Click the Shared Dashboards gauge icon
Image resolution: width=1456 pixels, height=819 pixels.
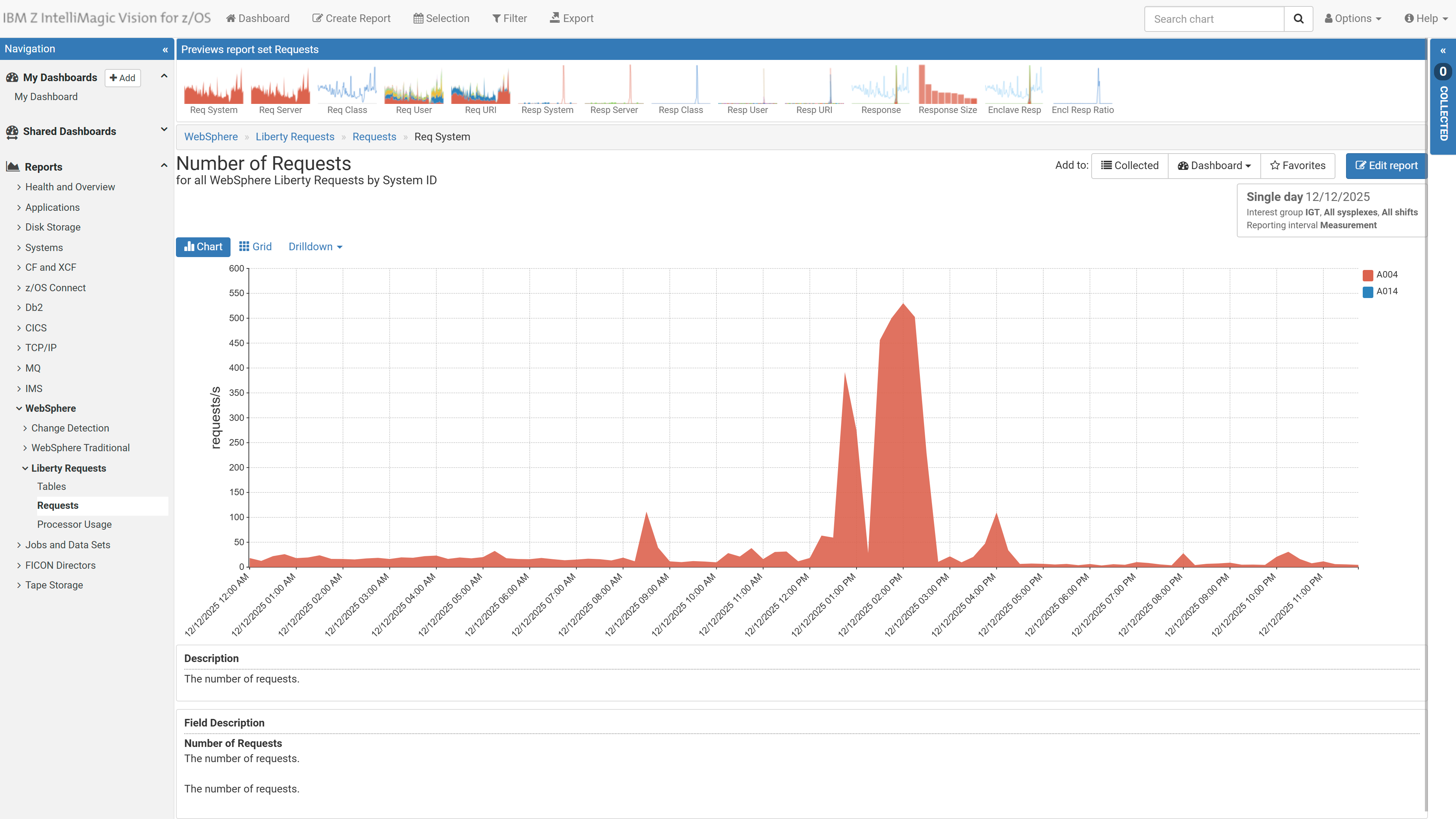coord(12,132)
